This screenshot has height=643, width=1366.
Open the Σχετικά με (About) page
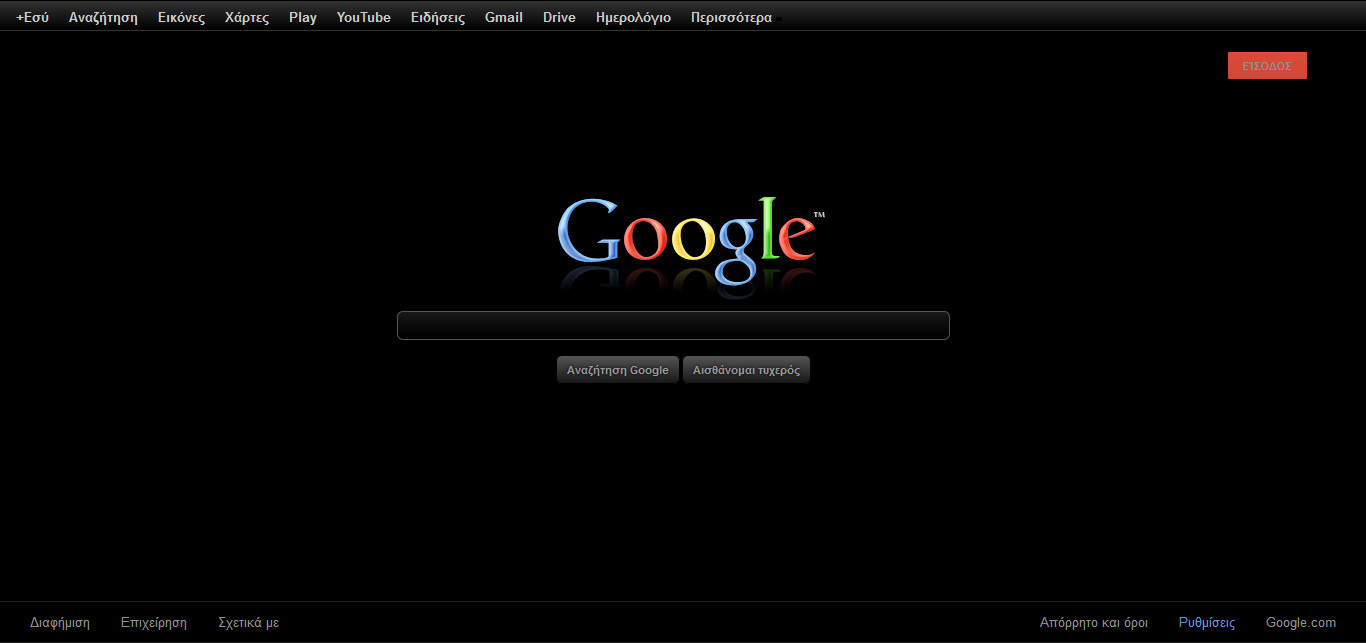(x=247, y=621)
